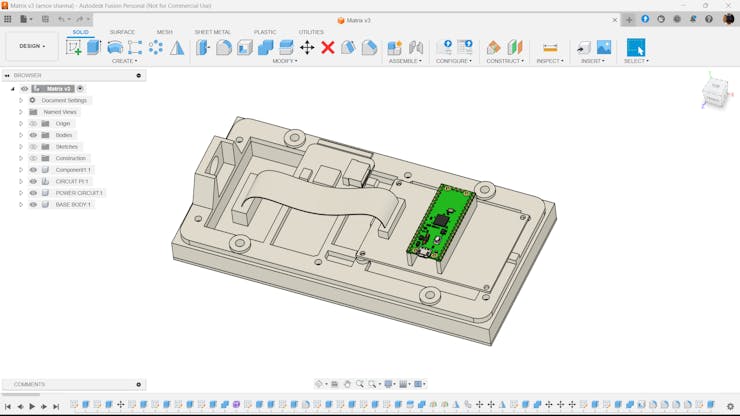Activate the Select tool icon
Viewport: 740px width, 416px height.
pos(636,47)
